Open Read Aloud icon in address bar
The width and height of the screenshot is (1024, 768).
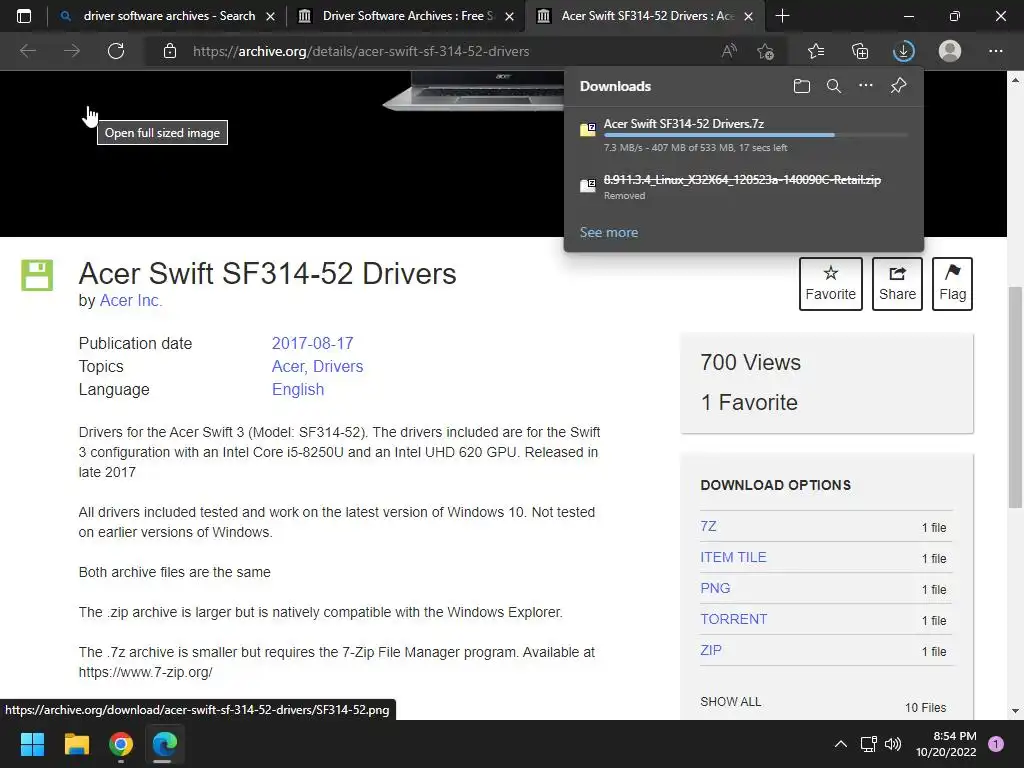tap(729, 51)
